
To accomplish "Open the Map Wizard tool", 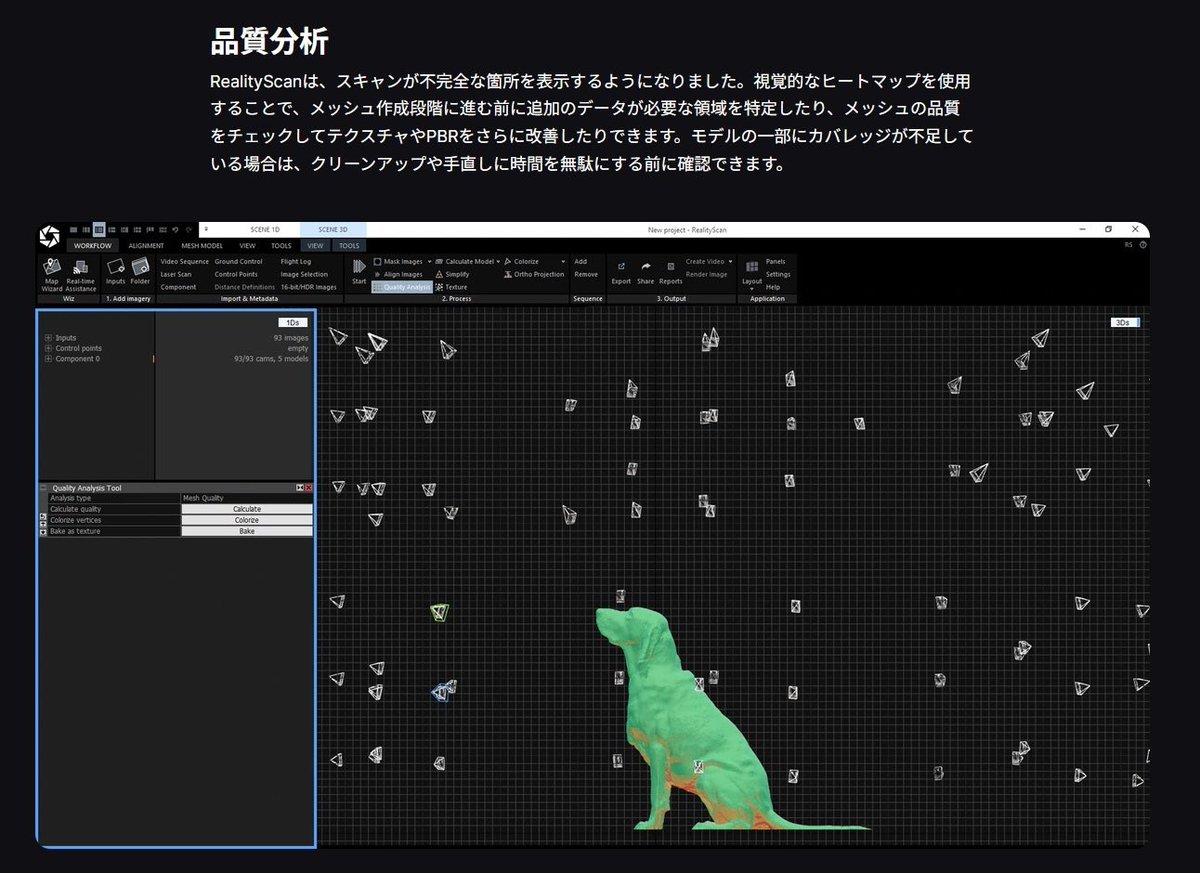I will 52,275.
